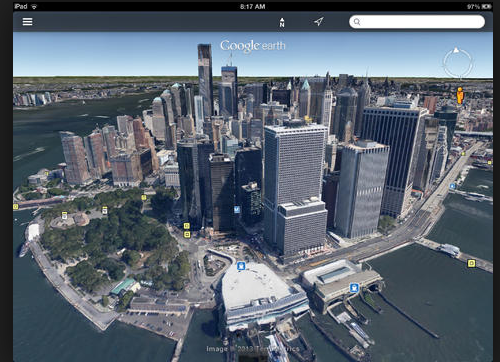Image resolution: width=500 pixels, height=362 pixels.
Task: Tap the blue ferry icon on the white rooftop
Action: 241,266
